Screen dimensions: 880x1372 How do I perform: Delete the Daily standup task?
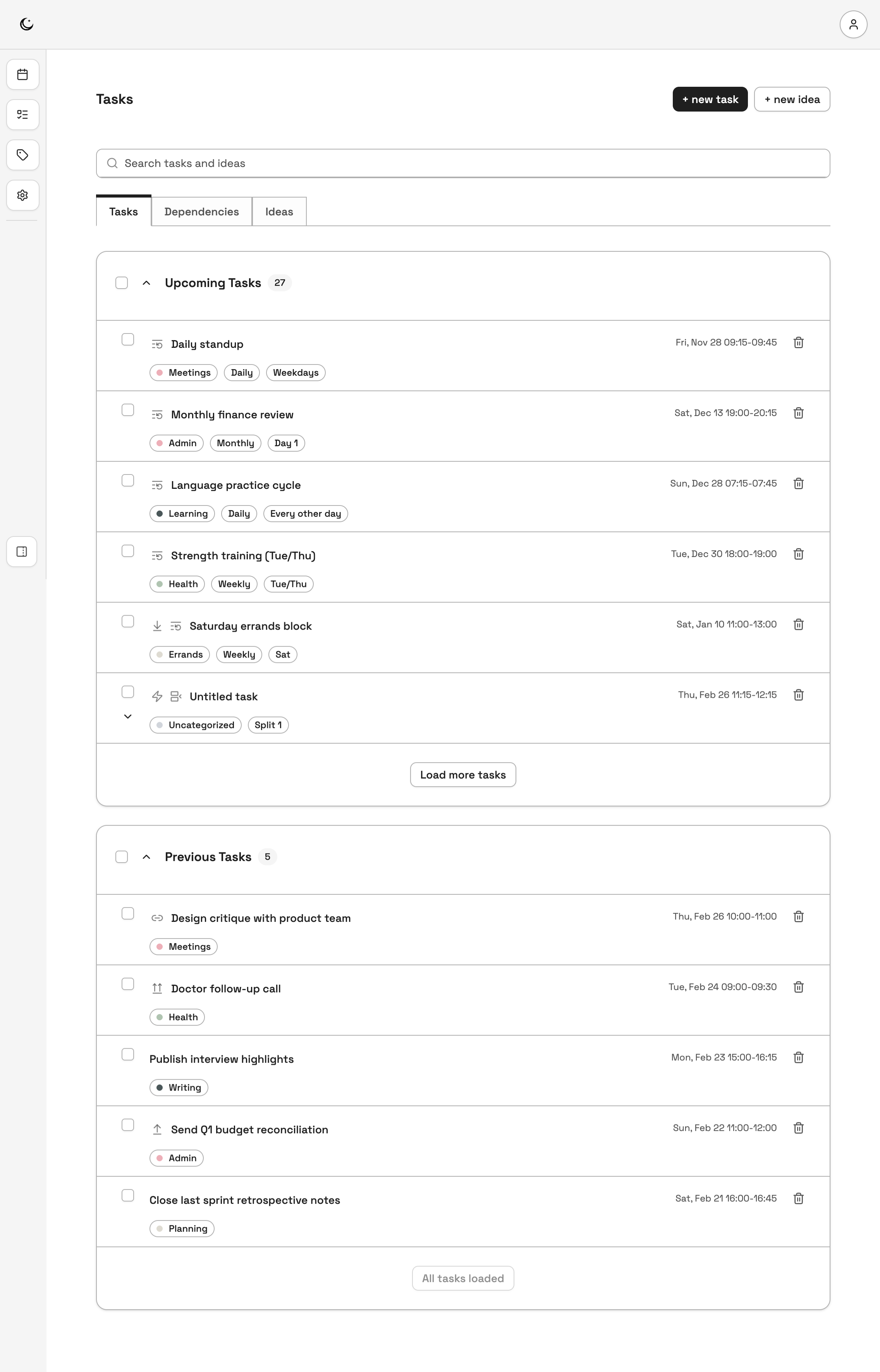[798, 342]
